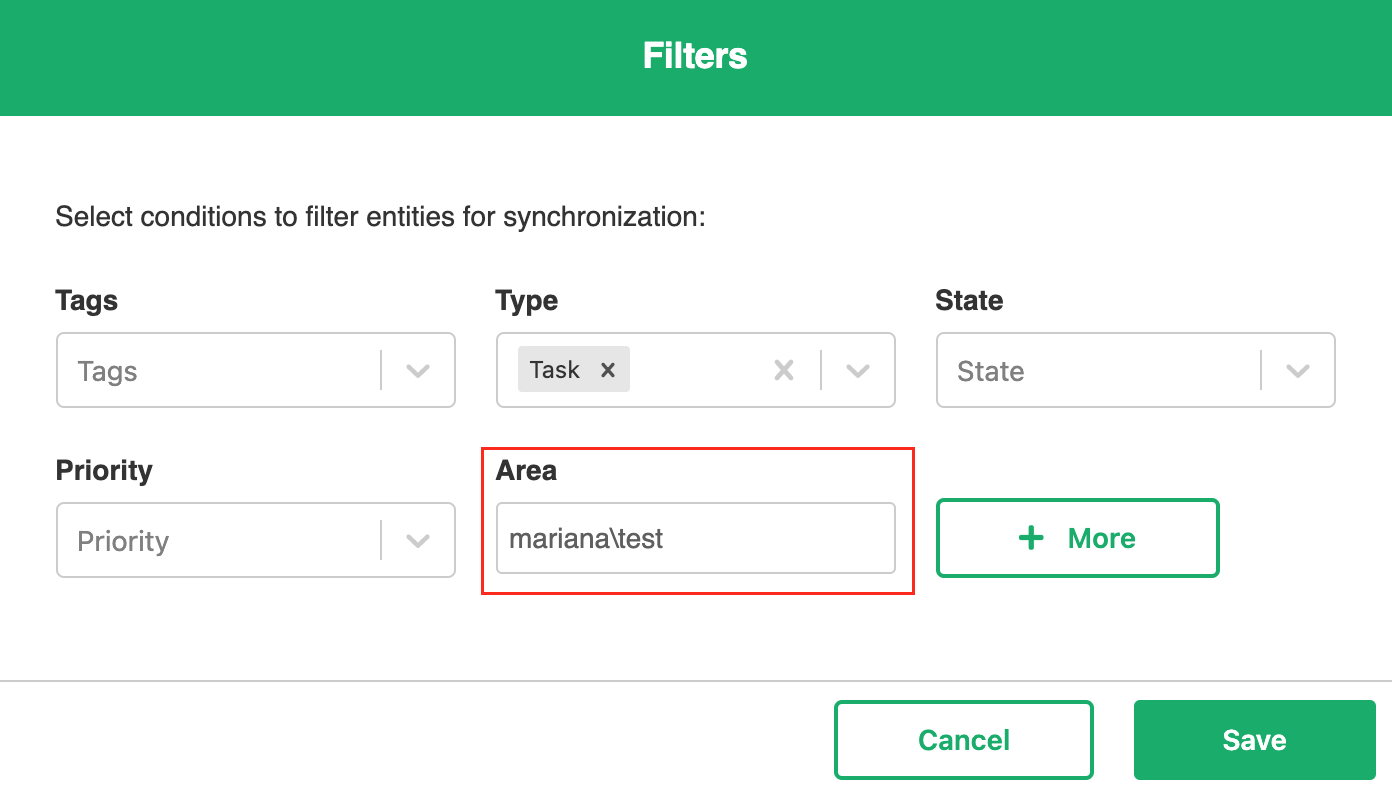Save the filter settings

tap(1254, 740)
